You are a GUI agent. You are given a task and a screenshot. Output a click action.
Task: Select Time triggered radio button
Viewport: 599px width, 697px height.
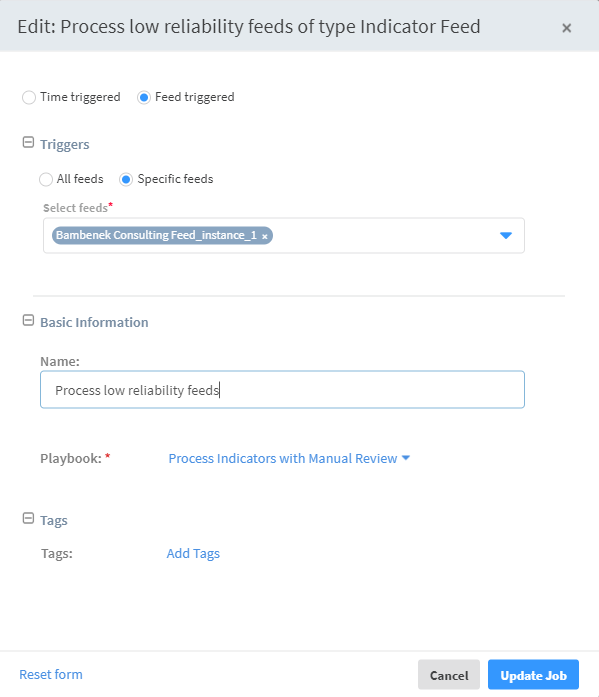[29, 97]
